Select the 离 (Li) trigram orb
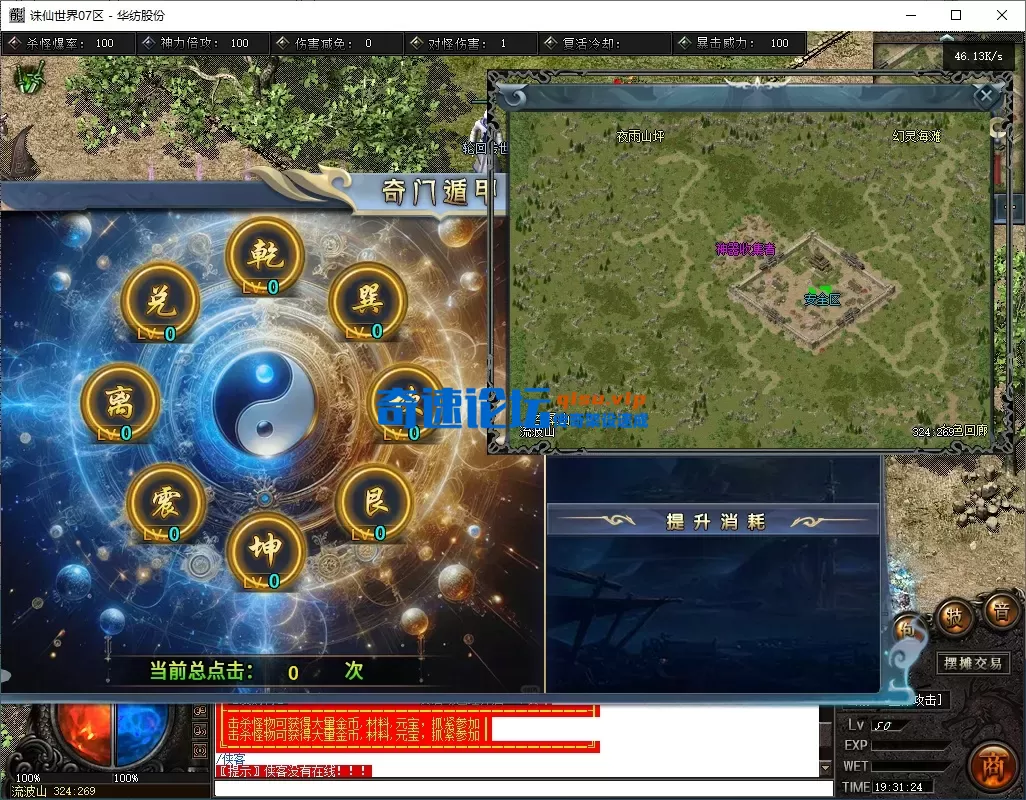Image resolution: width=1026 pixels, height=800 pixels. 120,404
